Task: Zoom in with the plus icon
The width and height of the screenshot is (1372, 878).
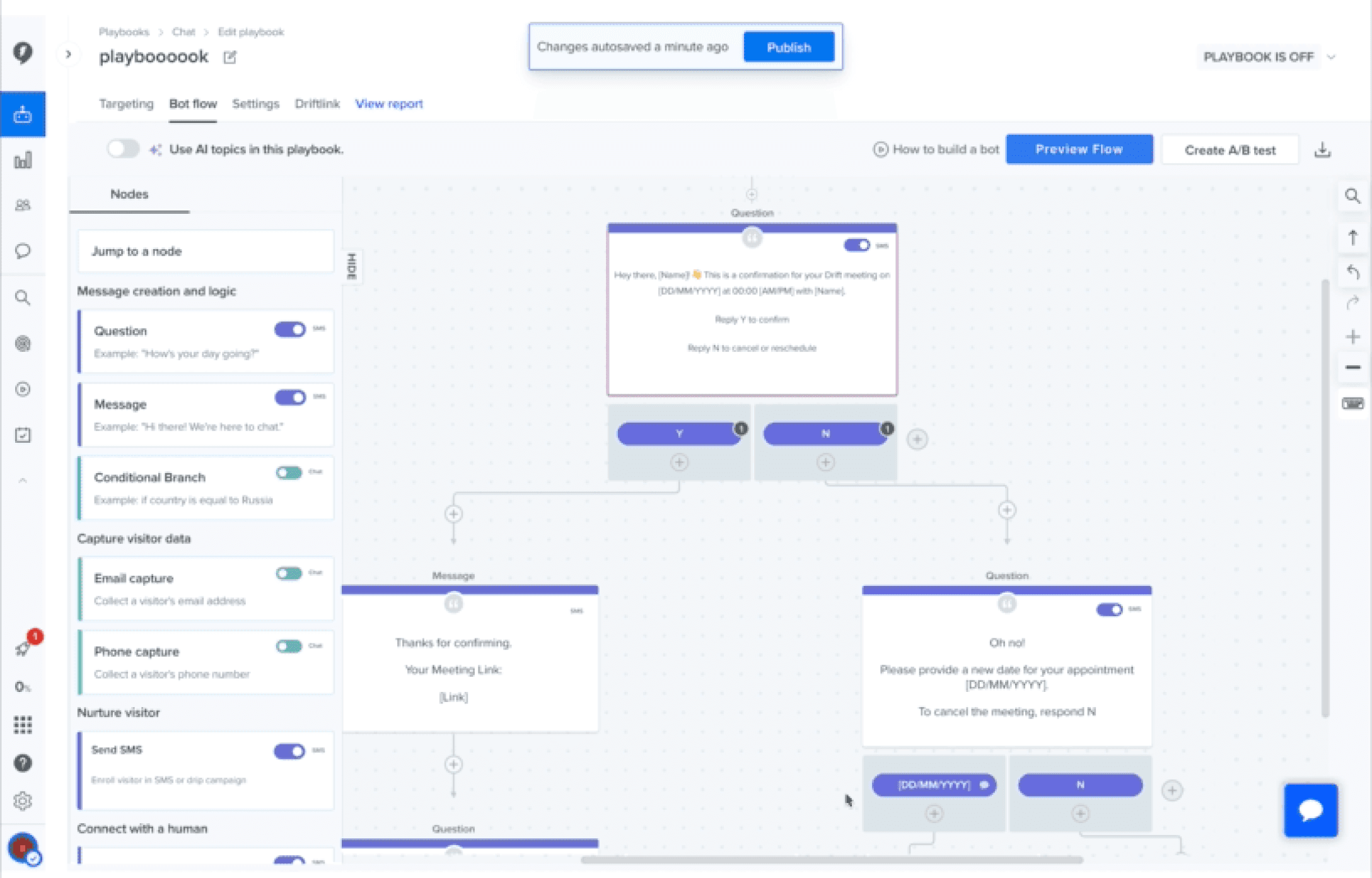Action: tap(1352, 337)
